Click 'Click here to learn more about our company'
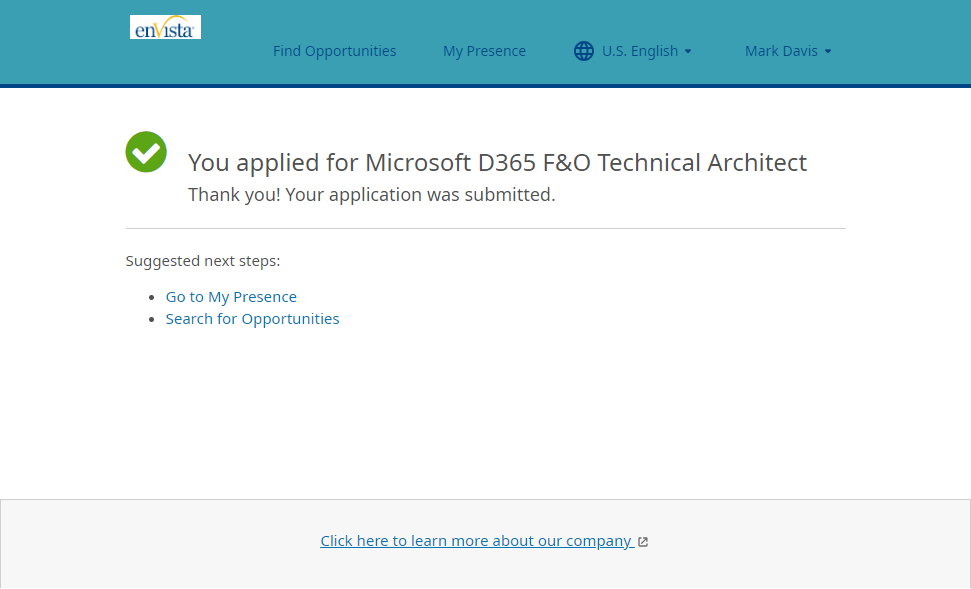Screen dimensions: 971x589 coord(475,541)
